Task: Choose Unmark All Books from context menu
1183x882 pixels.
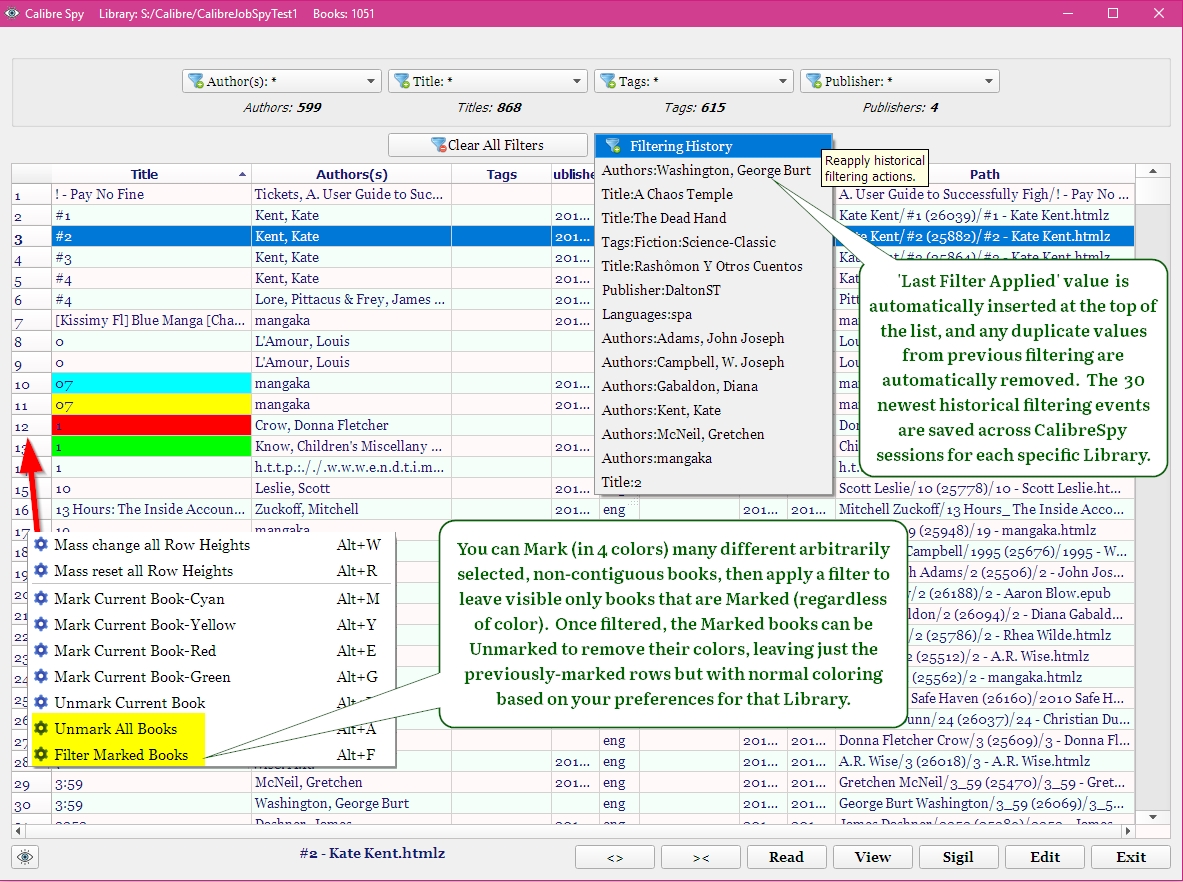Action: 115,729
